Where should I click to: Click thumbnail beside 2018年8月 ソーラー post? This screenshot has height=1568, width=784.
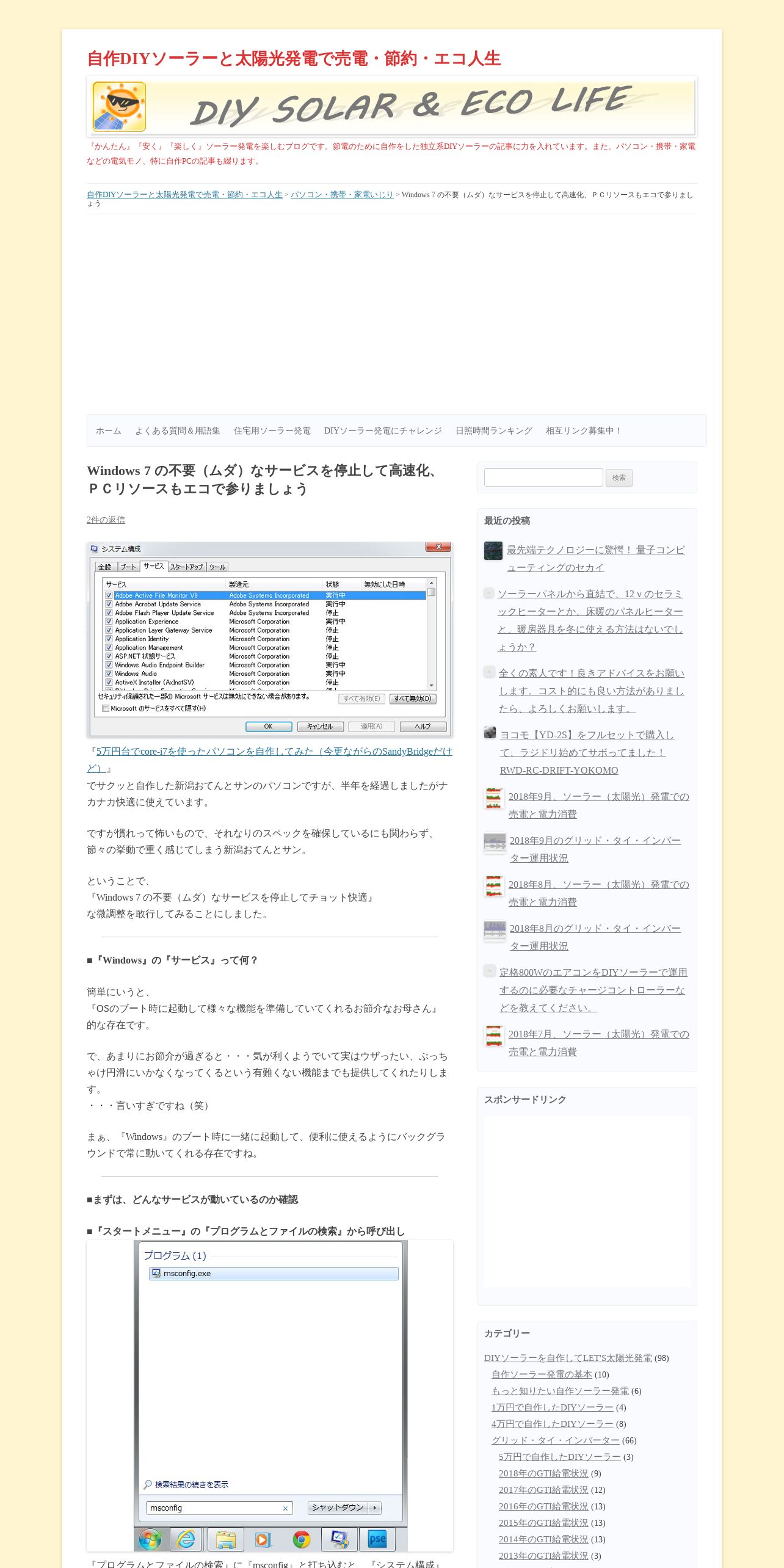[x=494, y=886]
